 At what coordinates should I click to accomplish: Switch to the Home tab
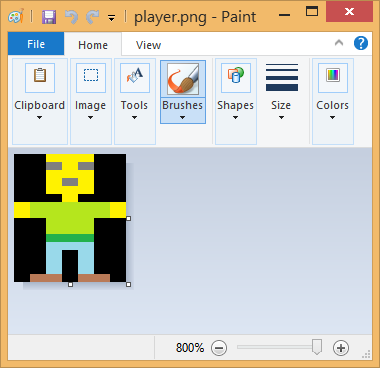93,45
